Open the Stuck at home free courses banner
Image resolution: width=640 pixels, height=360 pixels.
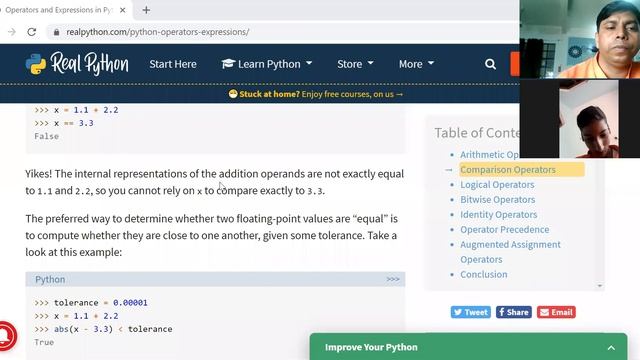point(316,94)
